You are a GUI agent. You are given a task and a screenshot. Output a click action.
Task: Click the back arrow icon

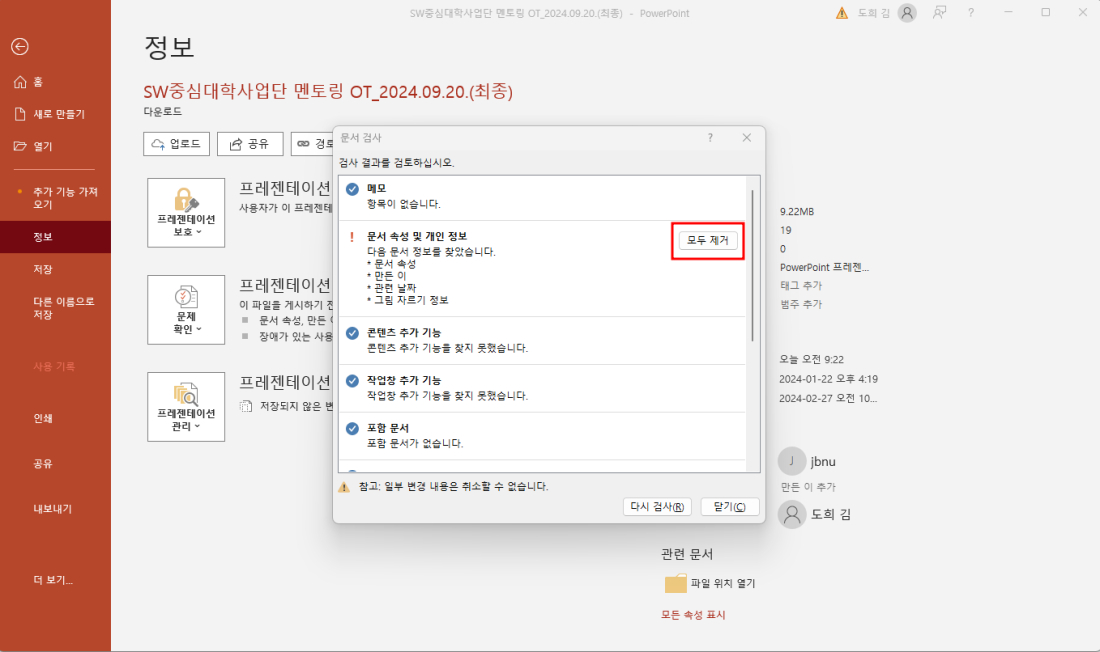20,46
